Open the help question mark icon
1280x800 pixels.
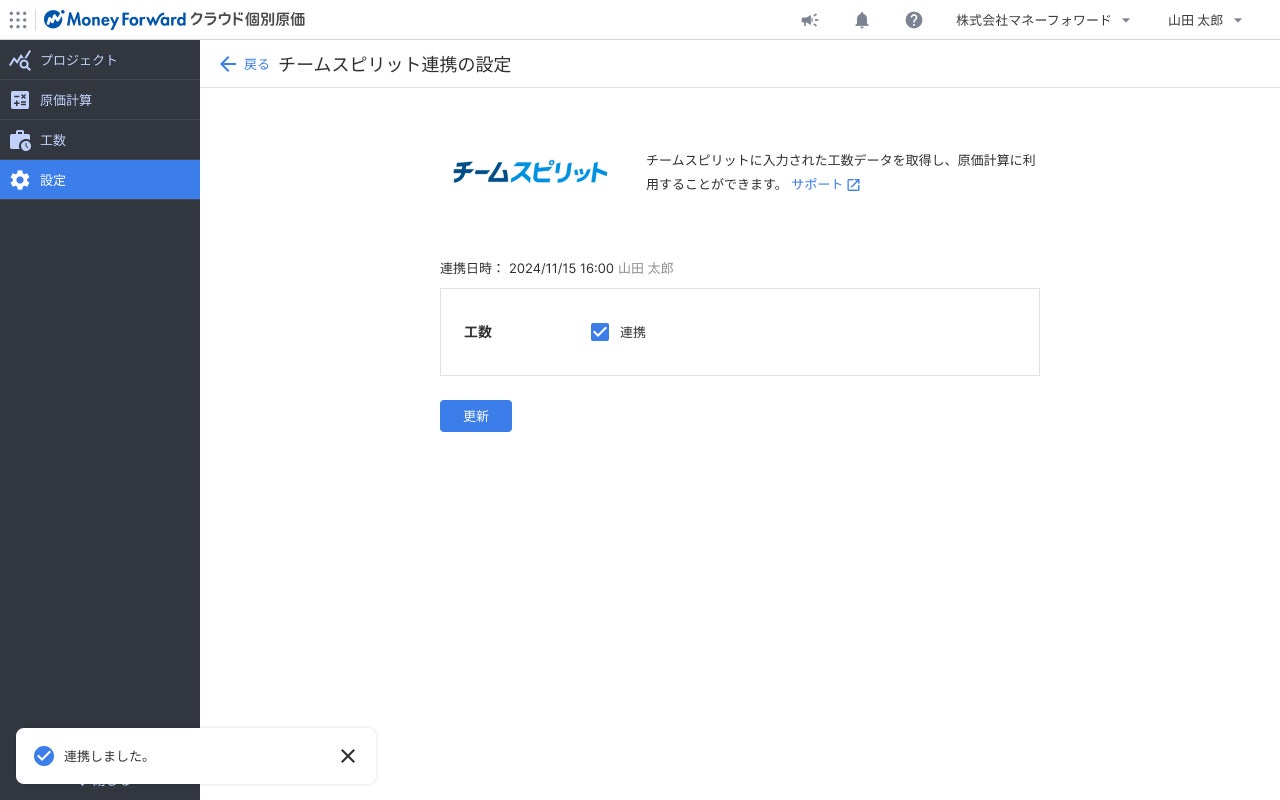coord(914,20)
